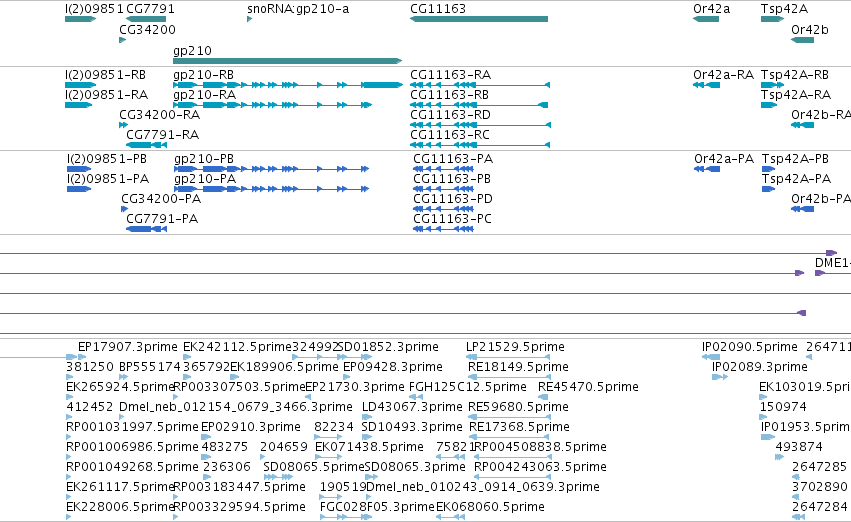Select the Or42a gene label
This screenshot has height=522, width=851.
click(712, 9)
